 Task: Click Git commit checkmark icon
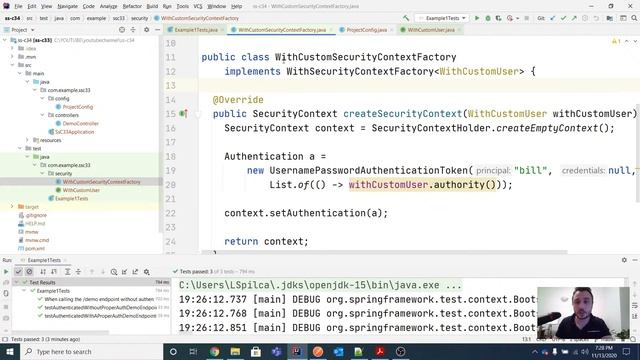click(563, 18)
